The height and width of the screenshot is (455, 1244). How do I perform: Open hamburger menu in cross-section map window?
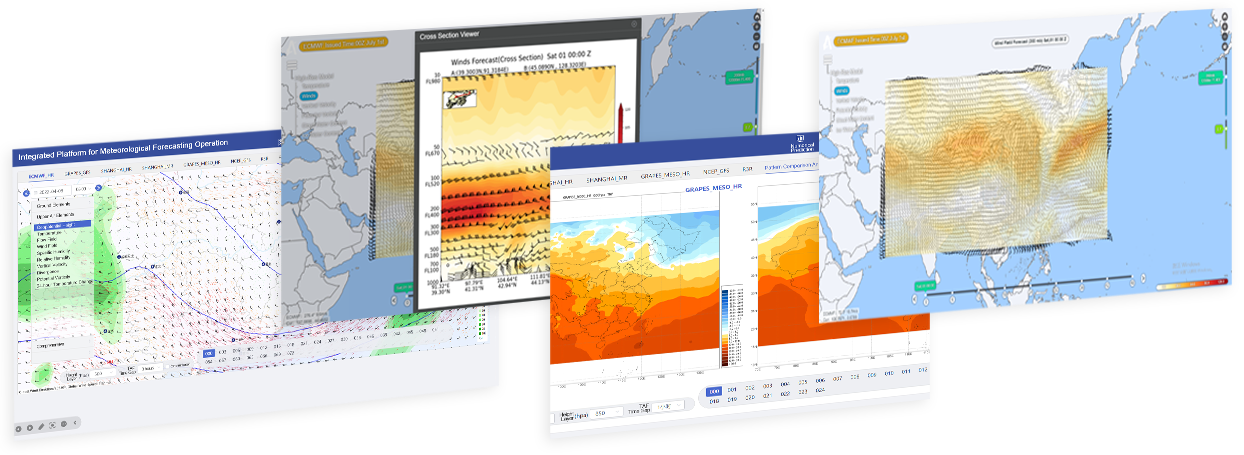click(x=292, y=65)
